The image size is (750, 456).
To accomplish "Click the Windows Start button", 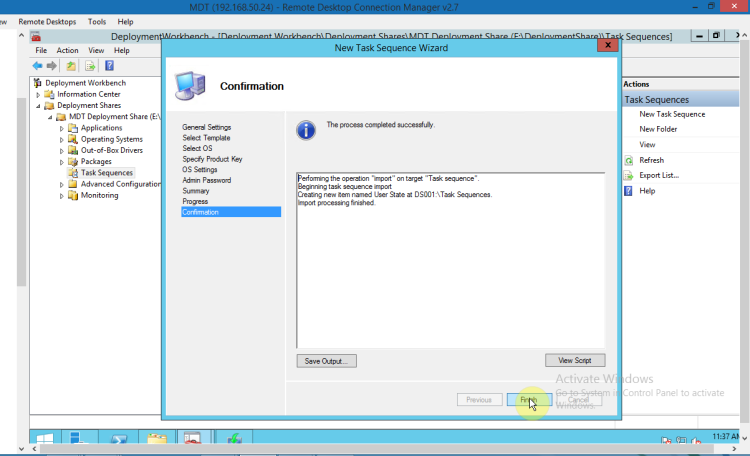I will point(46,439).
